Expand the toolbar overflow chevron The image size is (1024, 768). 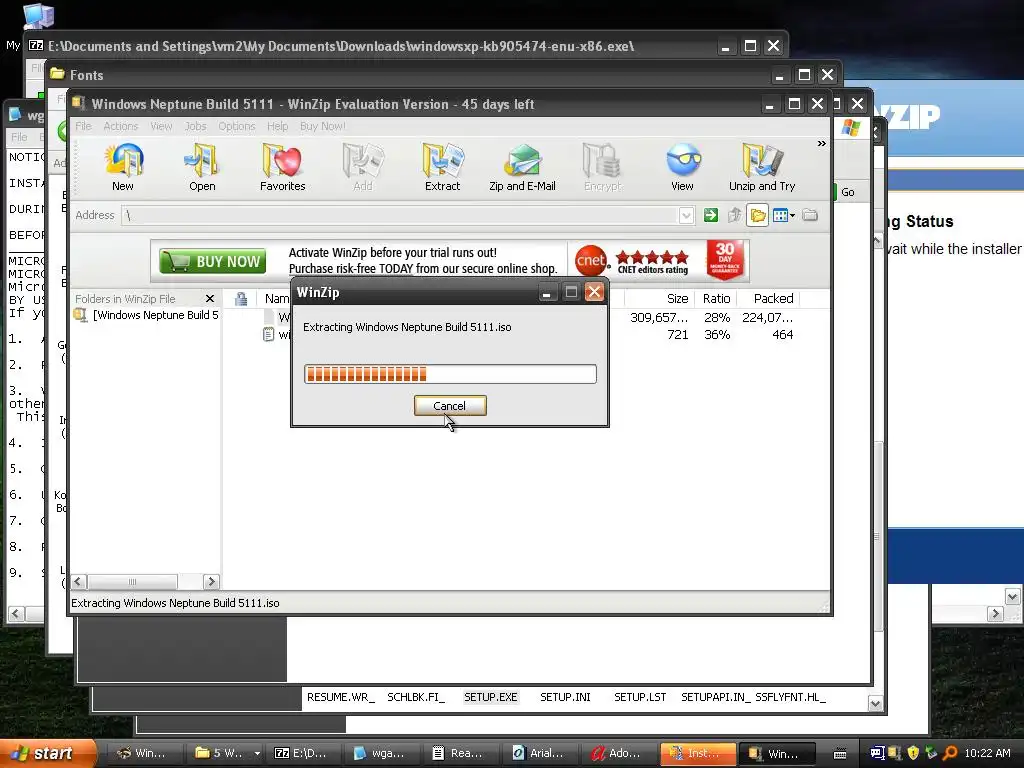(x=821, y=143)
